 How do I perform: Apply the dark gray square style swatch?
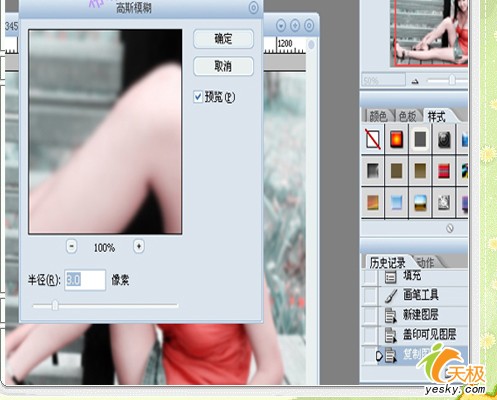(420, 139)
